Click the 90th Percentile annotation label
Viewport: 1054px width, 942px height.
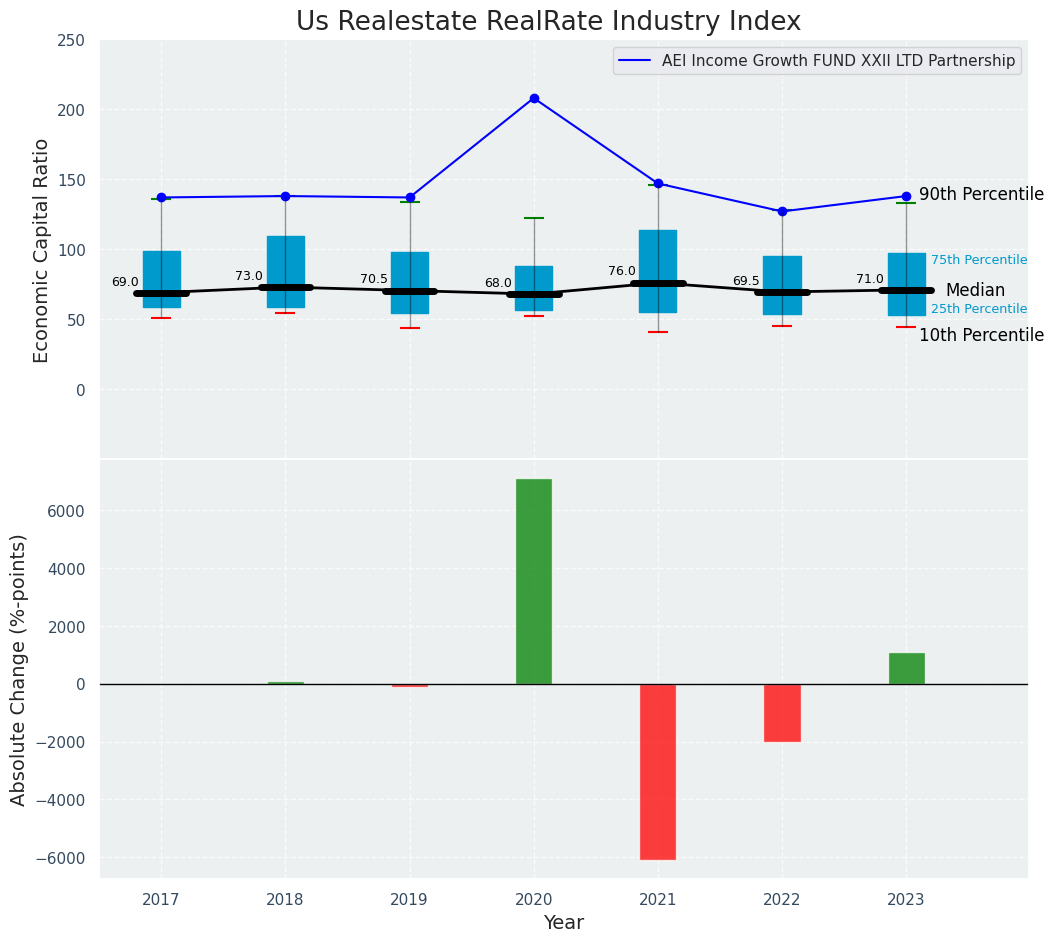tap(980, 194)
